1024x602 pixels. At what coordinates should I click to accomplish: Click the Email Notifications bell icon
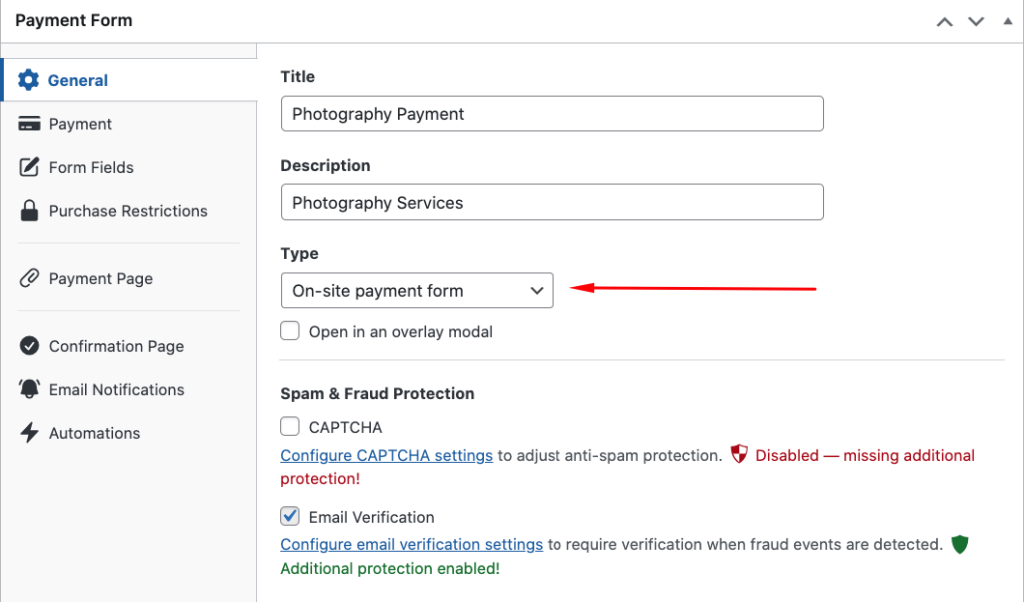(x=29, y=389)
